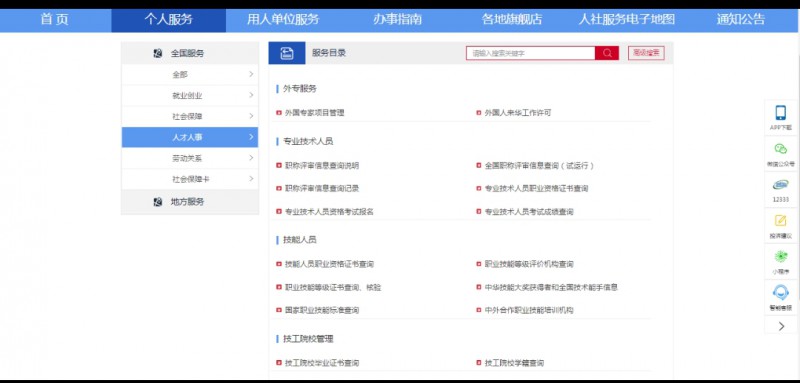
Task: Open 全国职称评审信息查询（试运行） link
Action: pyautogui.click(x=540, y=166)
